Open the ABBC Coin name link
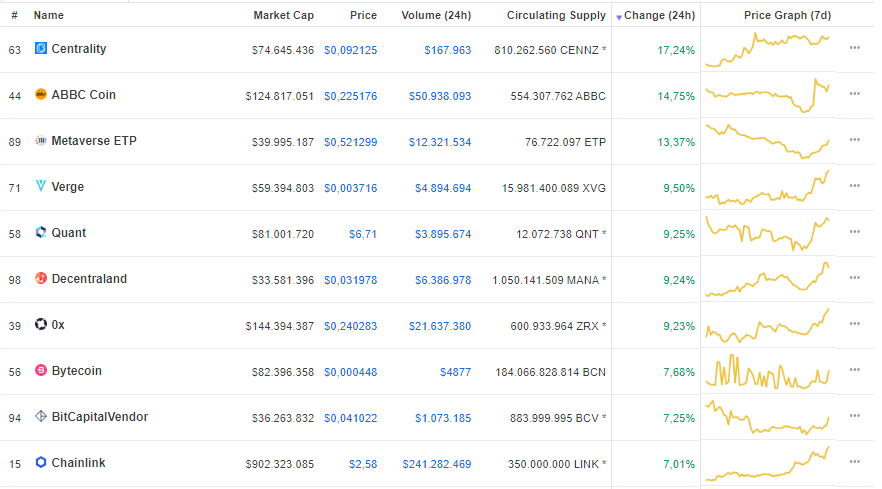The image size is (882, 489). (x=83, y=95)
